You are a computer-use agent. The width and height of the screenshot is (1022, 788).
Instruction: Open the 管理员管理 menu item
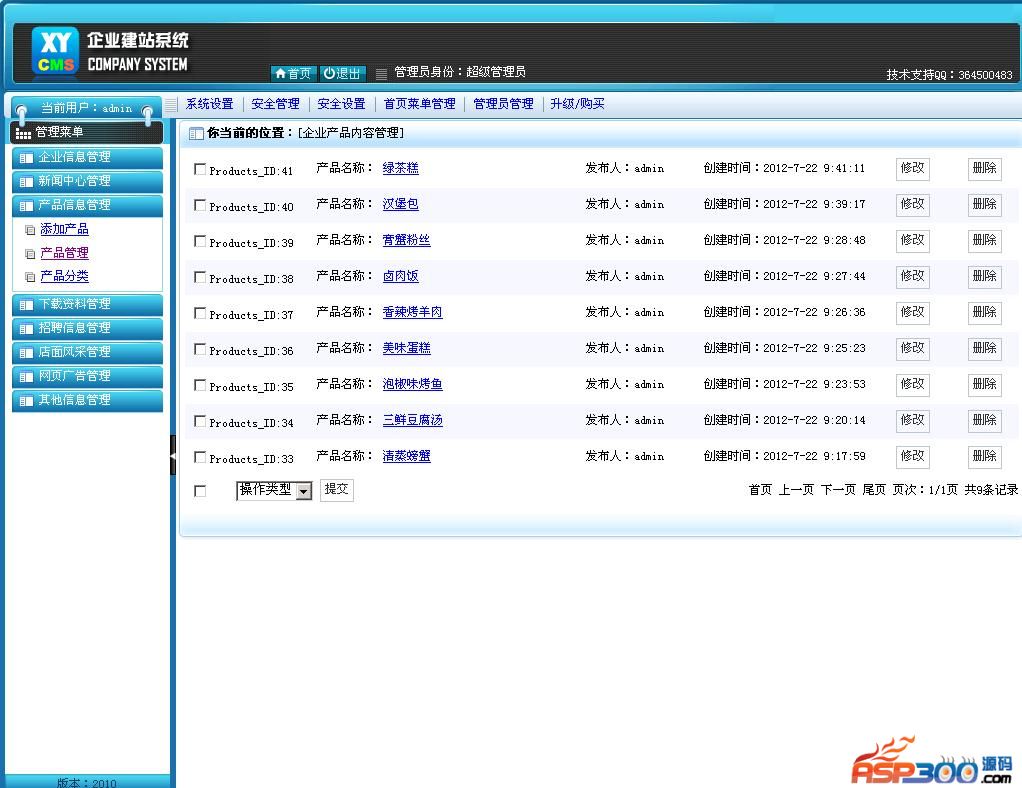click(503, 104)
